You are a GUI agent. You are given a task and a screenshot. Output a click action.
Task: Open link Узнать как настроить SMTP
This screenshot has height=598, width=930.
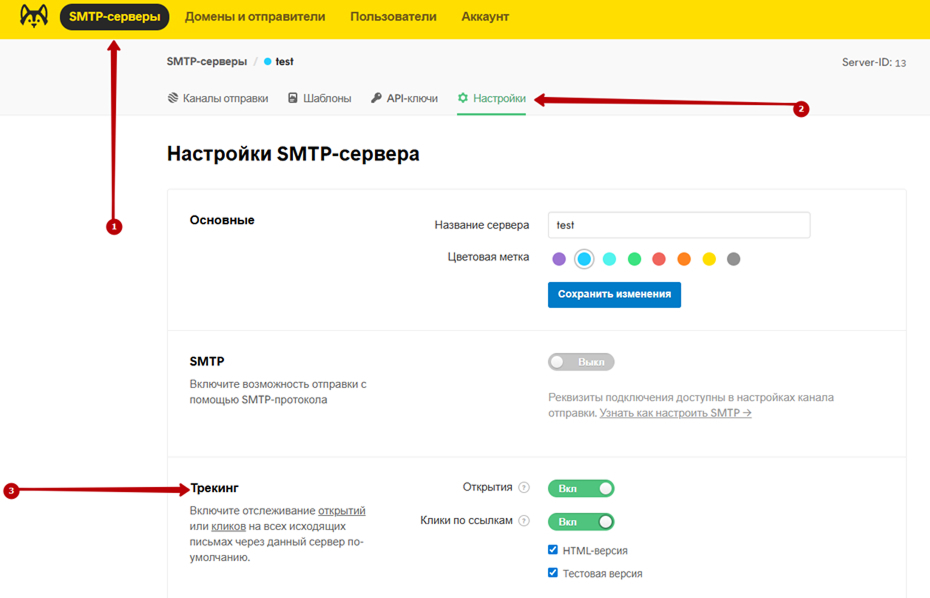coord(675,412)
